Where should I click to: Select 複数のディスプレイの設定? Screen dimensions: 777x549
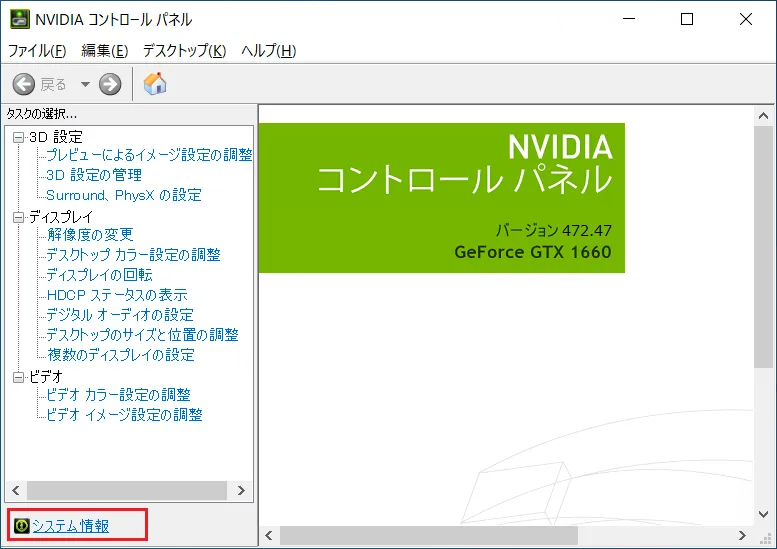(121, 355)
